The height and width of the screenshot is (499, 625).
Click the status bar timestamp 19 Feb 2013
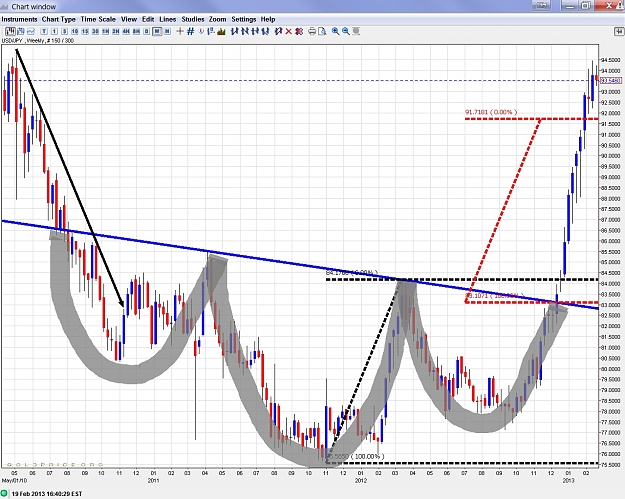(47, 494)
